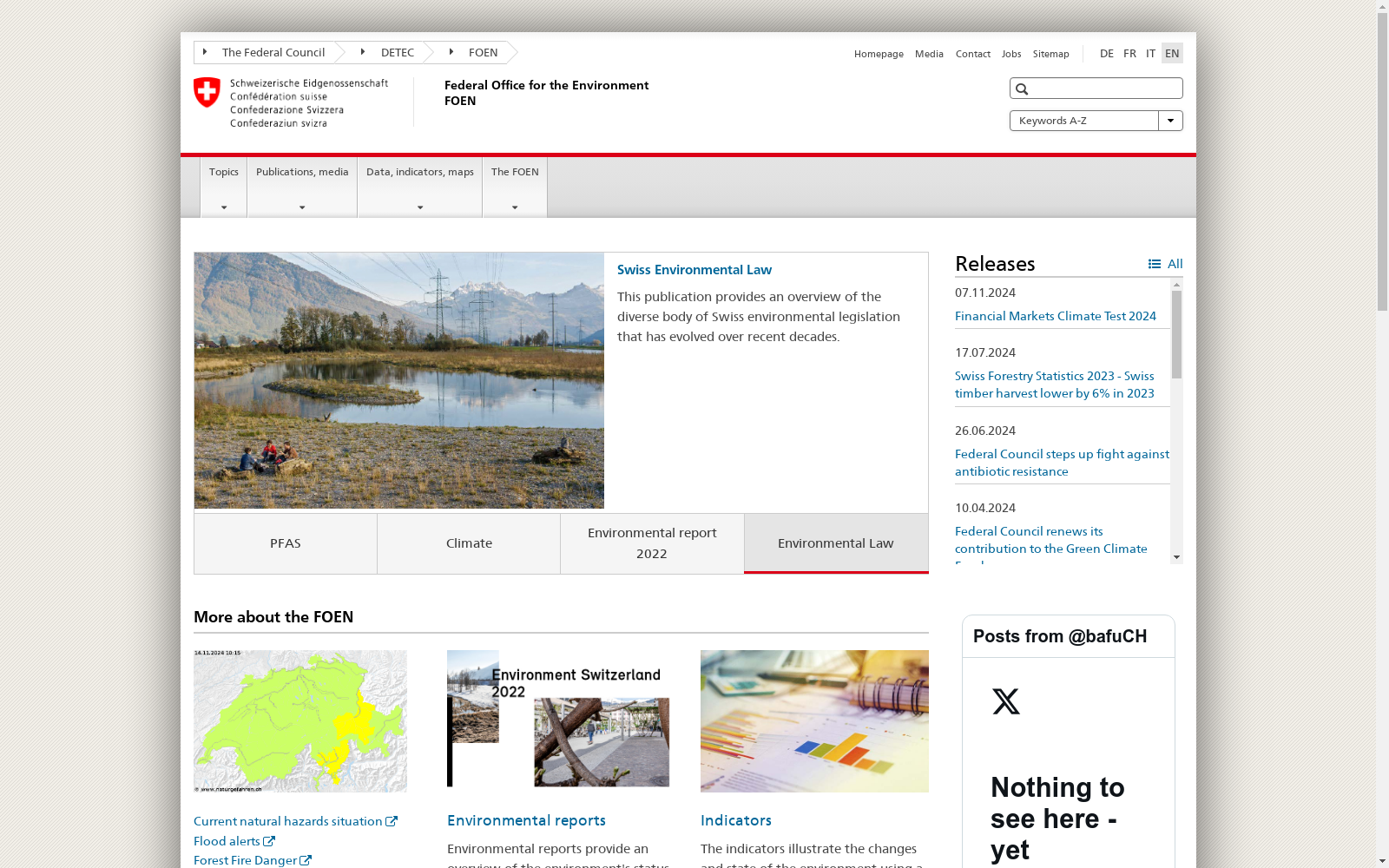Open the Contact link in header
The width and height of the screenshot is (1389, 868).
[973, 54]
